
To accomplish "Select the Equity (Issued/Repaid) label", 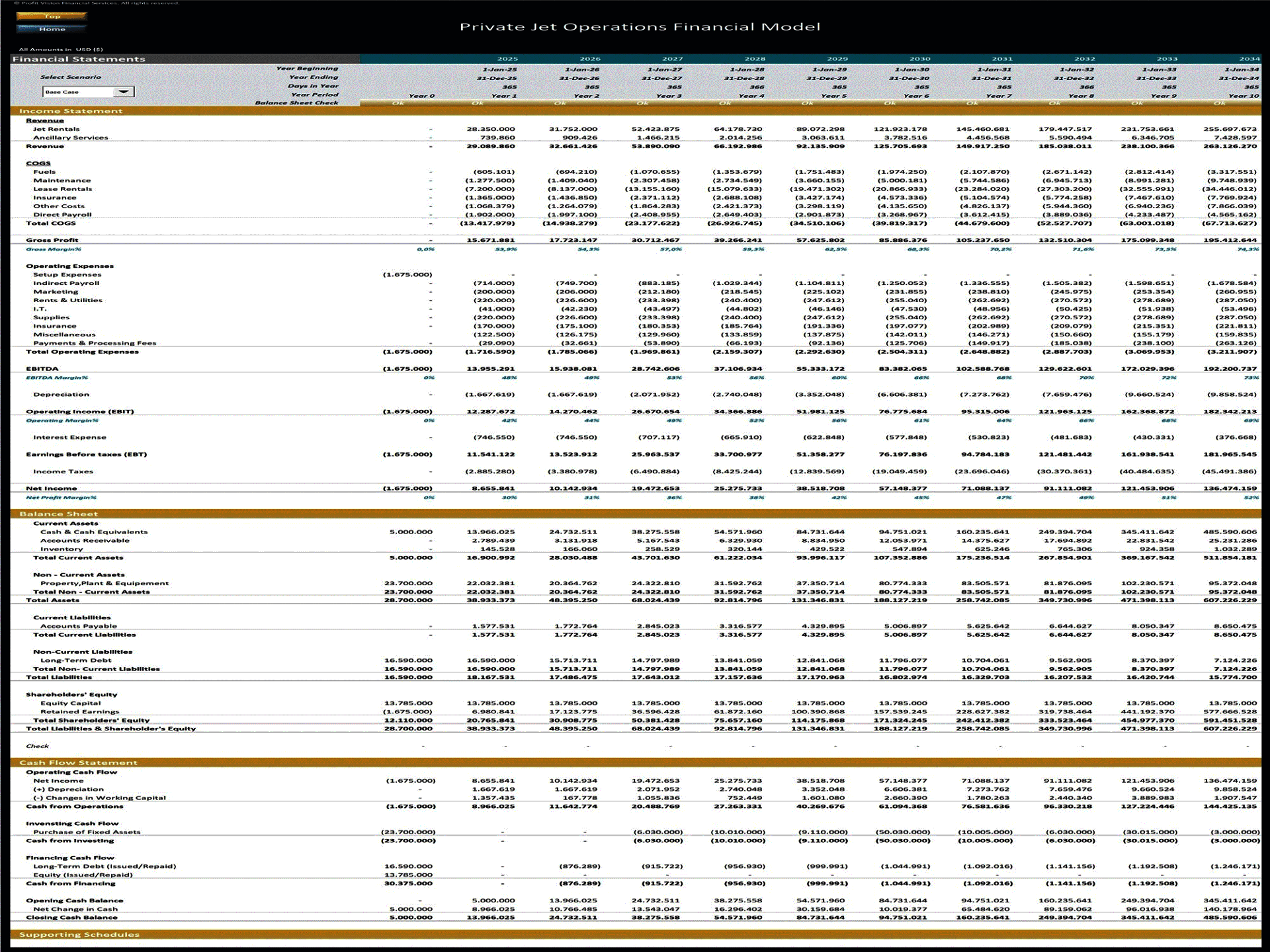I will (x=83, y=875).
